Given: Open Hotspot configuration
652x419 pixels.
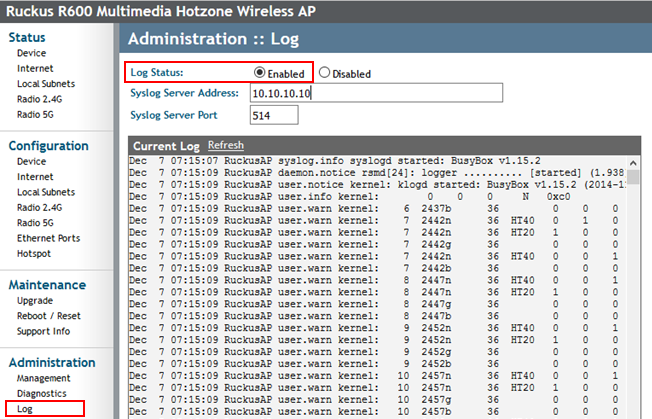Looking at the screenshot, I should point(34,254).
